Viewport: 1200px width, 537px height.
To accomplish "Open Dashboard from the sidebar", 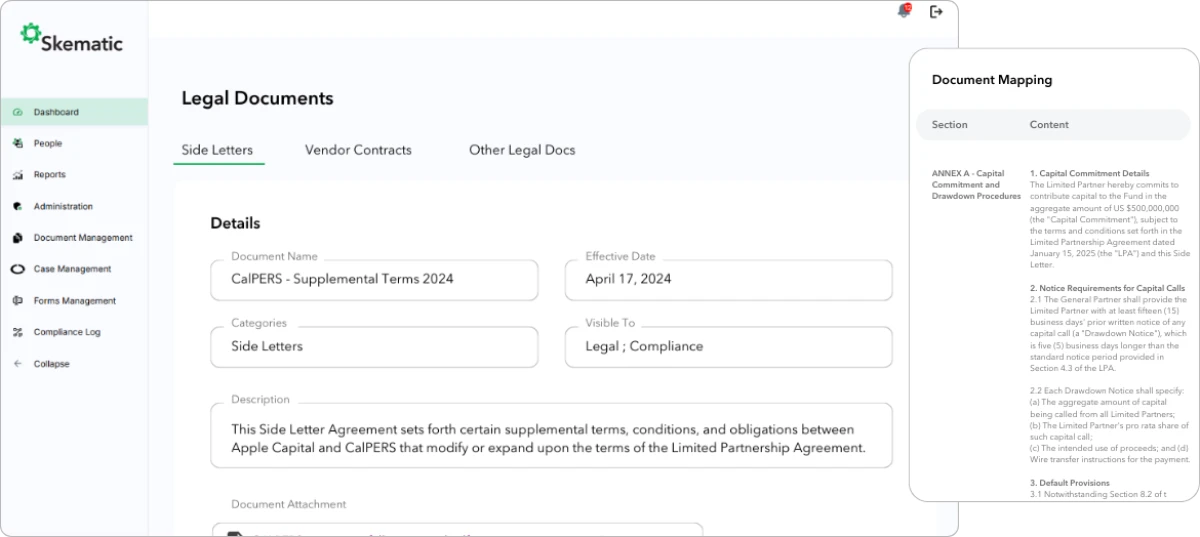I will pyautogui.click(x=56, y=112).
